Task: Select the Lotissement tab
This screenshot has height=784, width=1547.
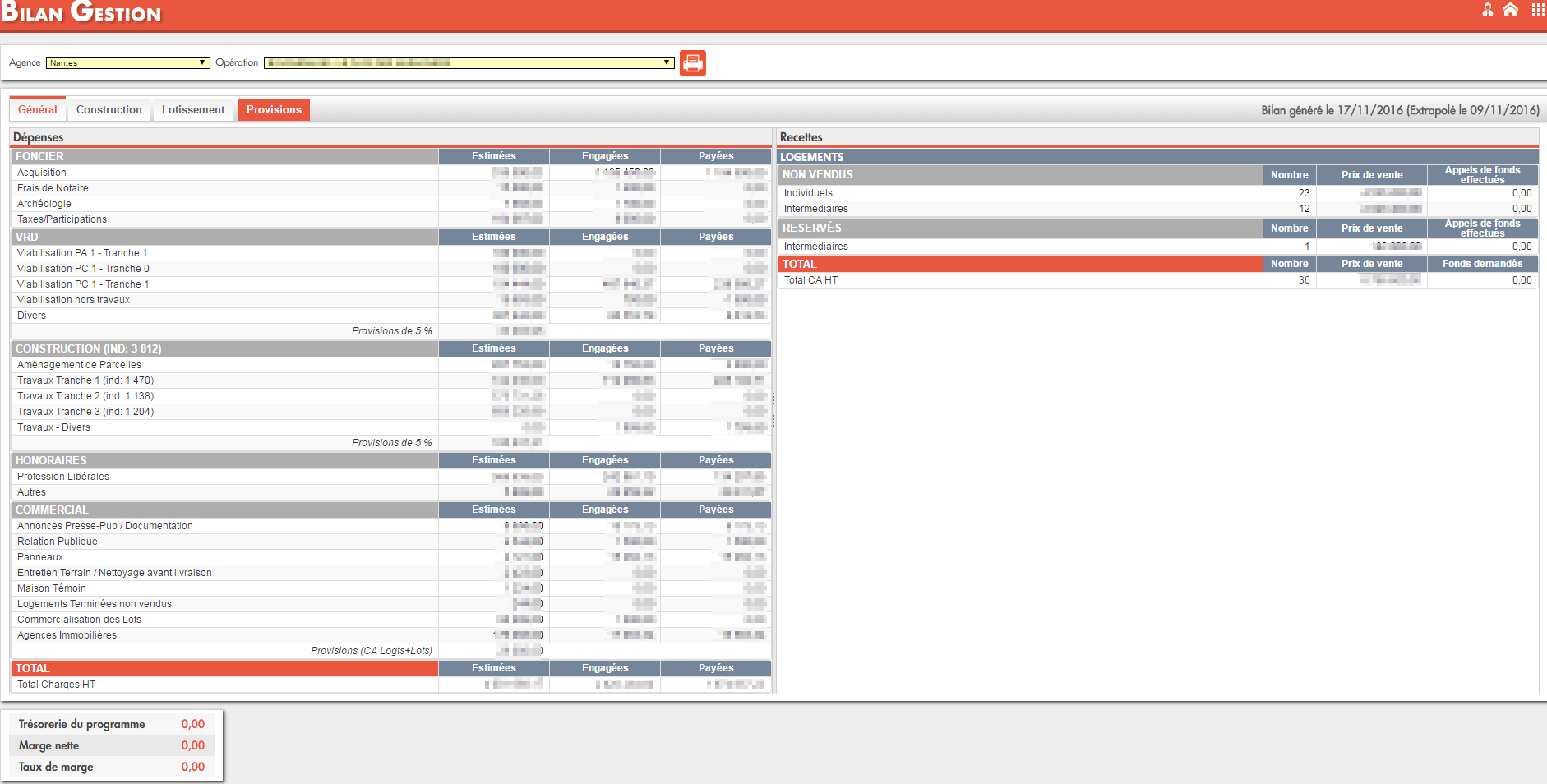Action: coord(193,110)
